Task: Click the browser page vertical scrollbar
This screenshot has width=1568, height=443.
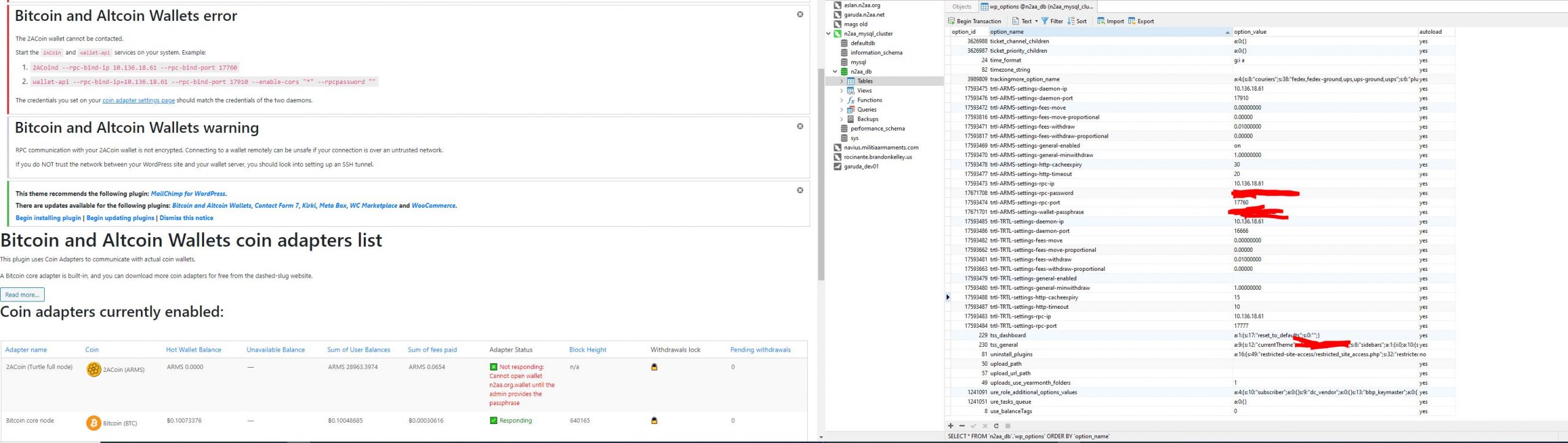Action: tap(821, 175)
